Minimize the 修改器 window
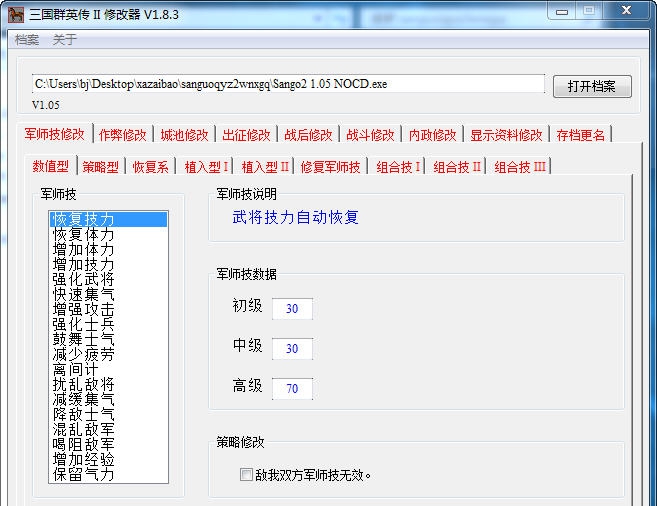This screenshot has height=506, width=657. pyautogui.click(x=562, y=11)
